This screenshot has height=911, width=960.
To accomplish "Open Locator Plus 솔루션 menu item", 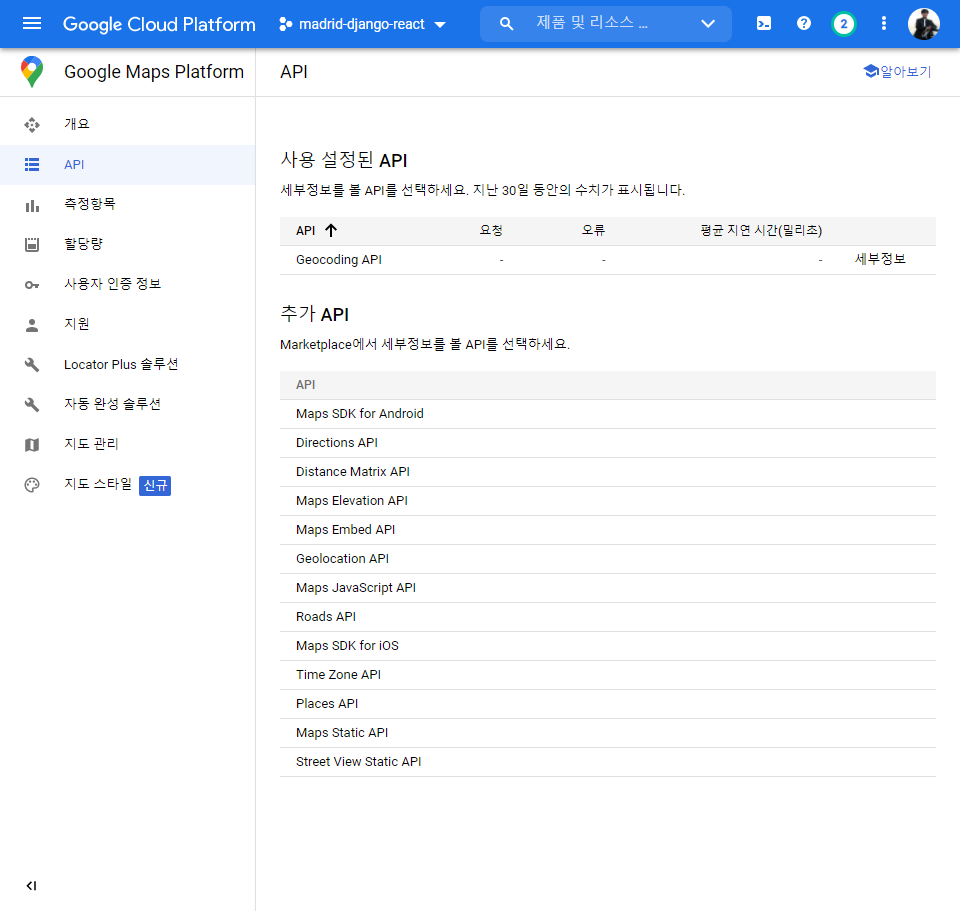I will [x=127, y=364].
